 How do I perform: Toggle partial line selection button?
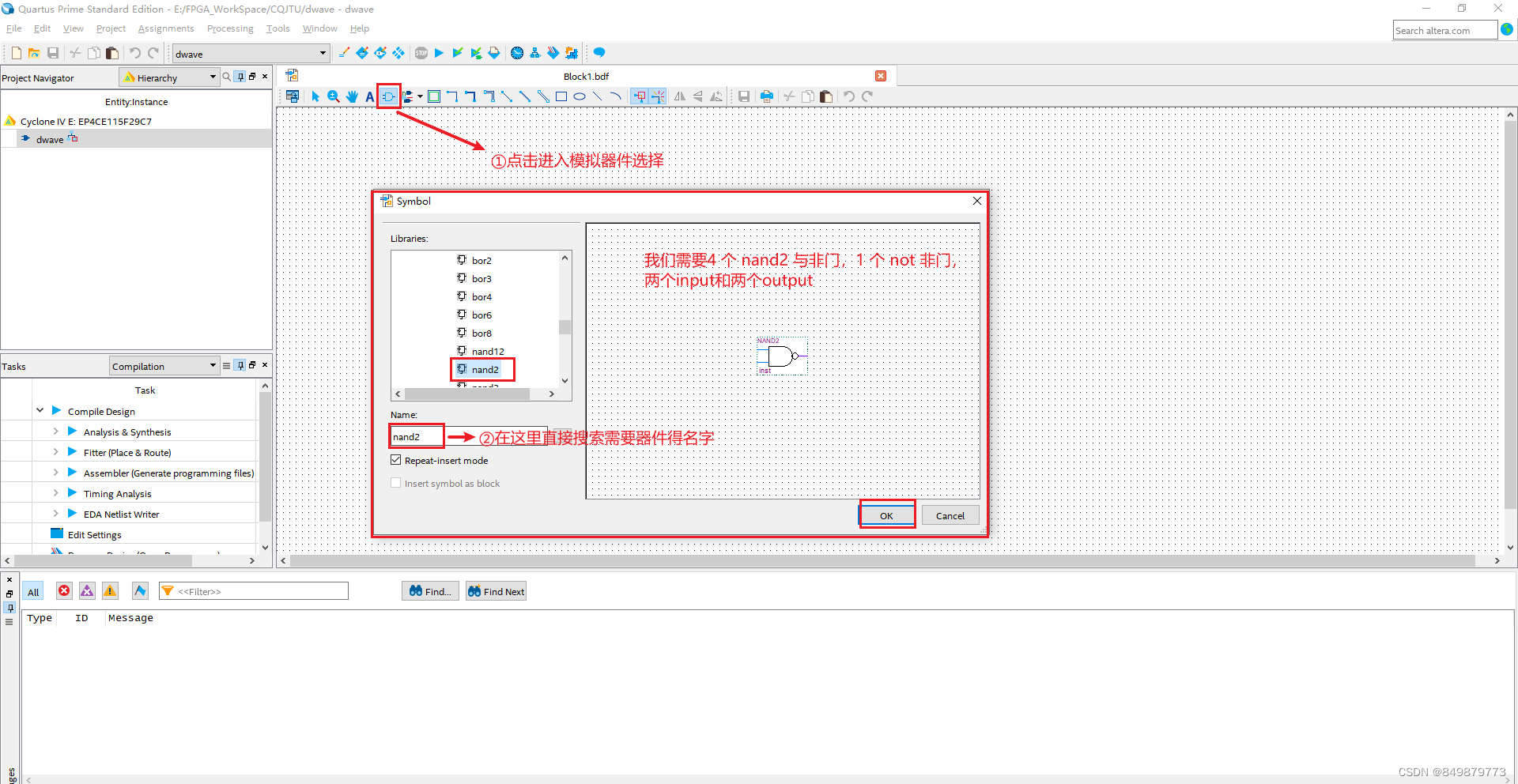pyautogui.click(x=658, y=96)
